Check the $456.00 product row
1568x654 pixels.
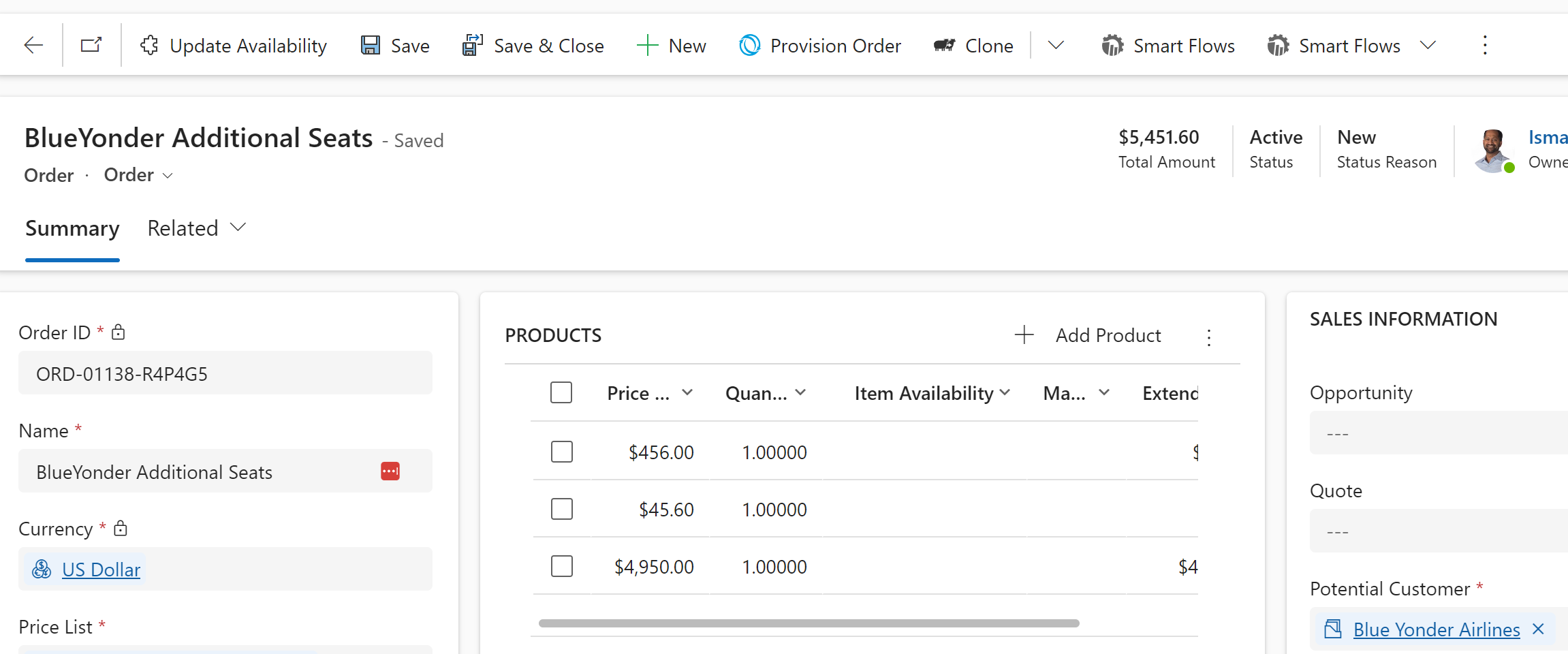(x=562, y=452)
